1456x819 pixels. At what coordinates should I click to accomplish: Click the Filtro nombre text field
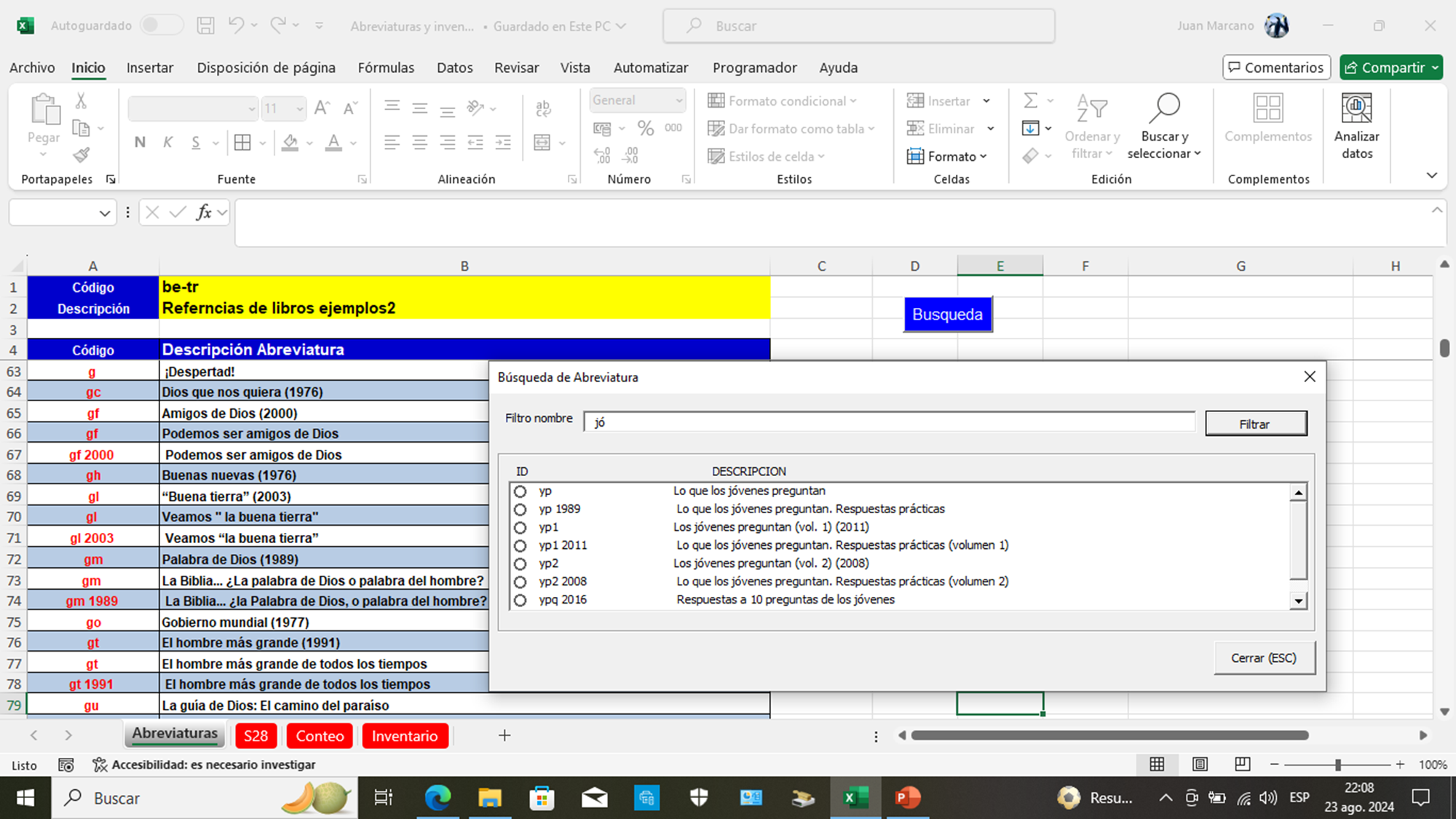(x=888, y=422)
